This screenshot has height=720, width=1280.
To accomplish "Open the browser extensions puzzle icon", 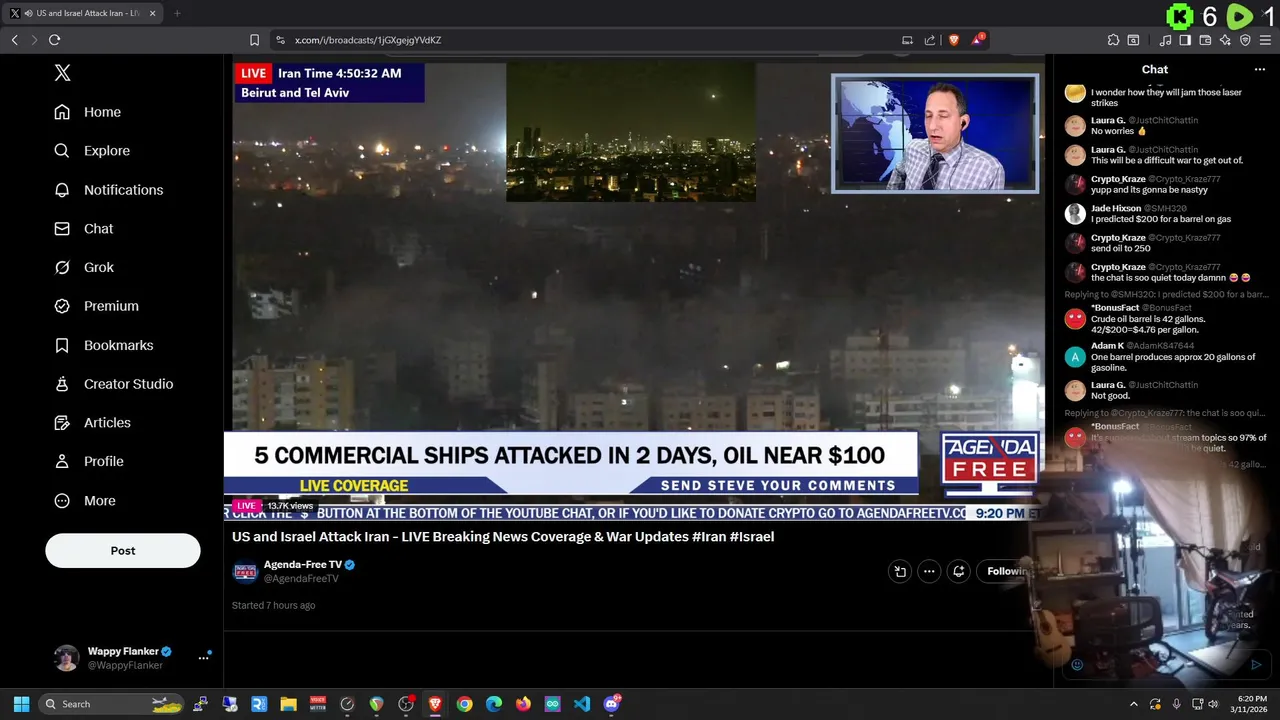I will click(x=1113, y=40).
